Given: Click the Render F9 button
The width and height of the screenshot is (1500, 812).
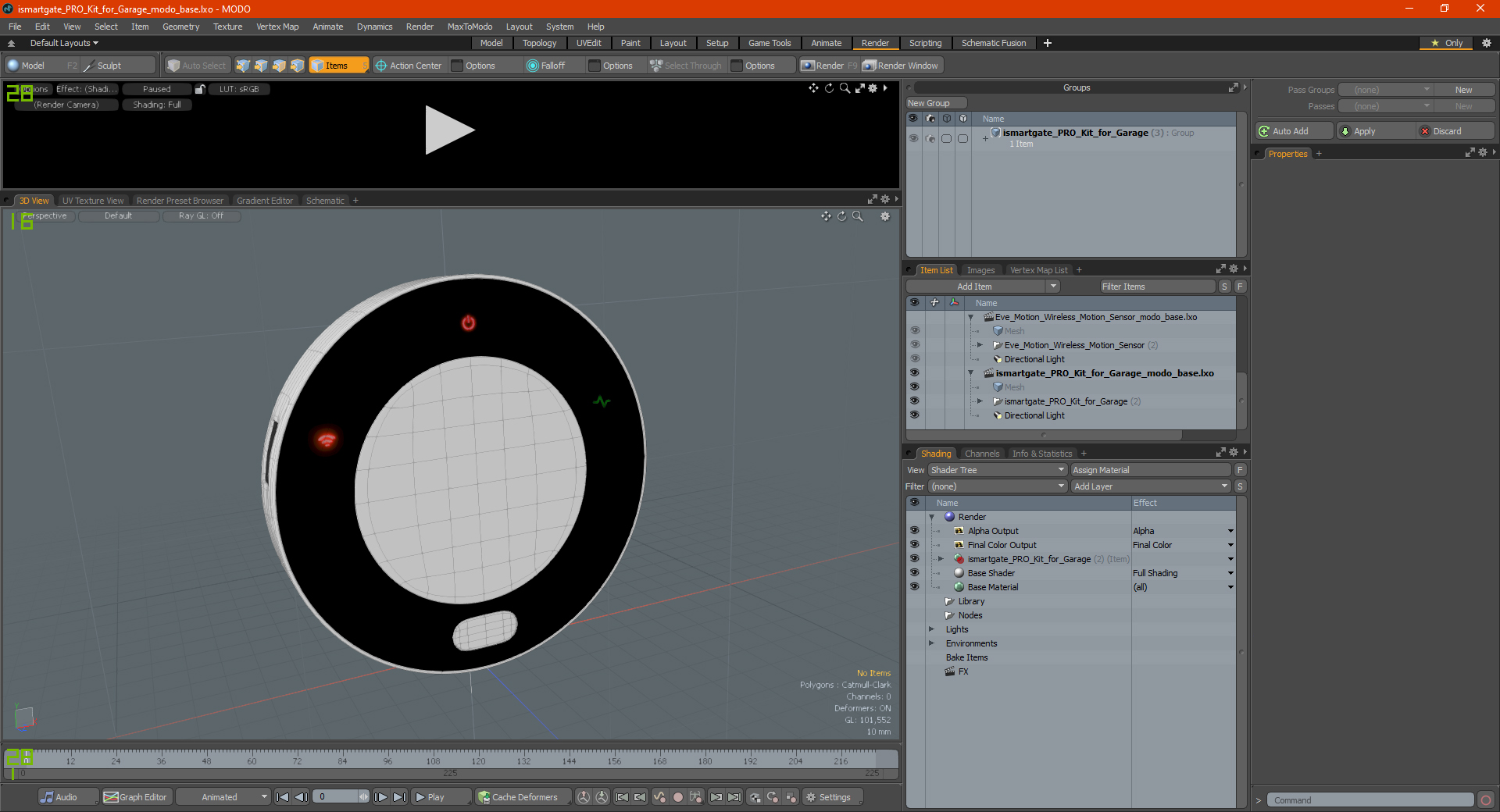Looking at the screenshot, I should (x=829, y=66).
